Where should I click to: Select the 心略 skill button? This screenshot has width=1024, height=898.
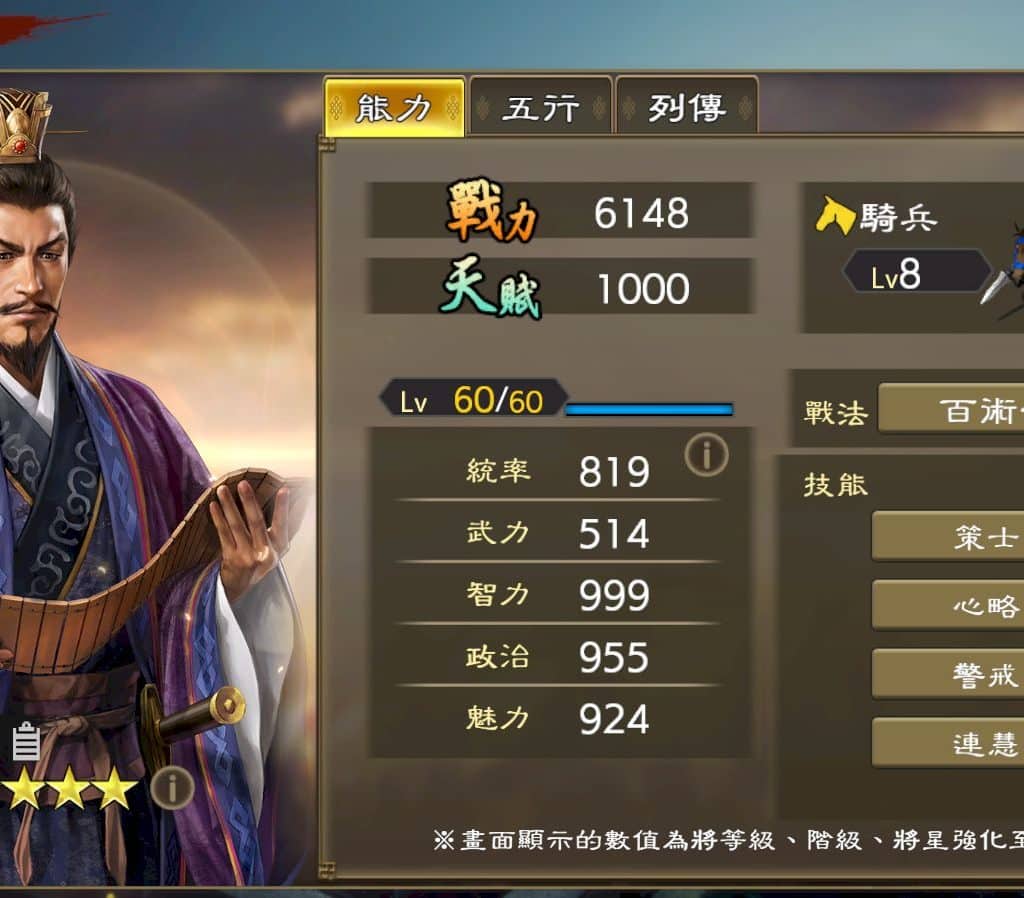948,605
